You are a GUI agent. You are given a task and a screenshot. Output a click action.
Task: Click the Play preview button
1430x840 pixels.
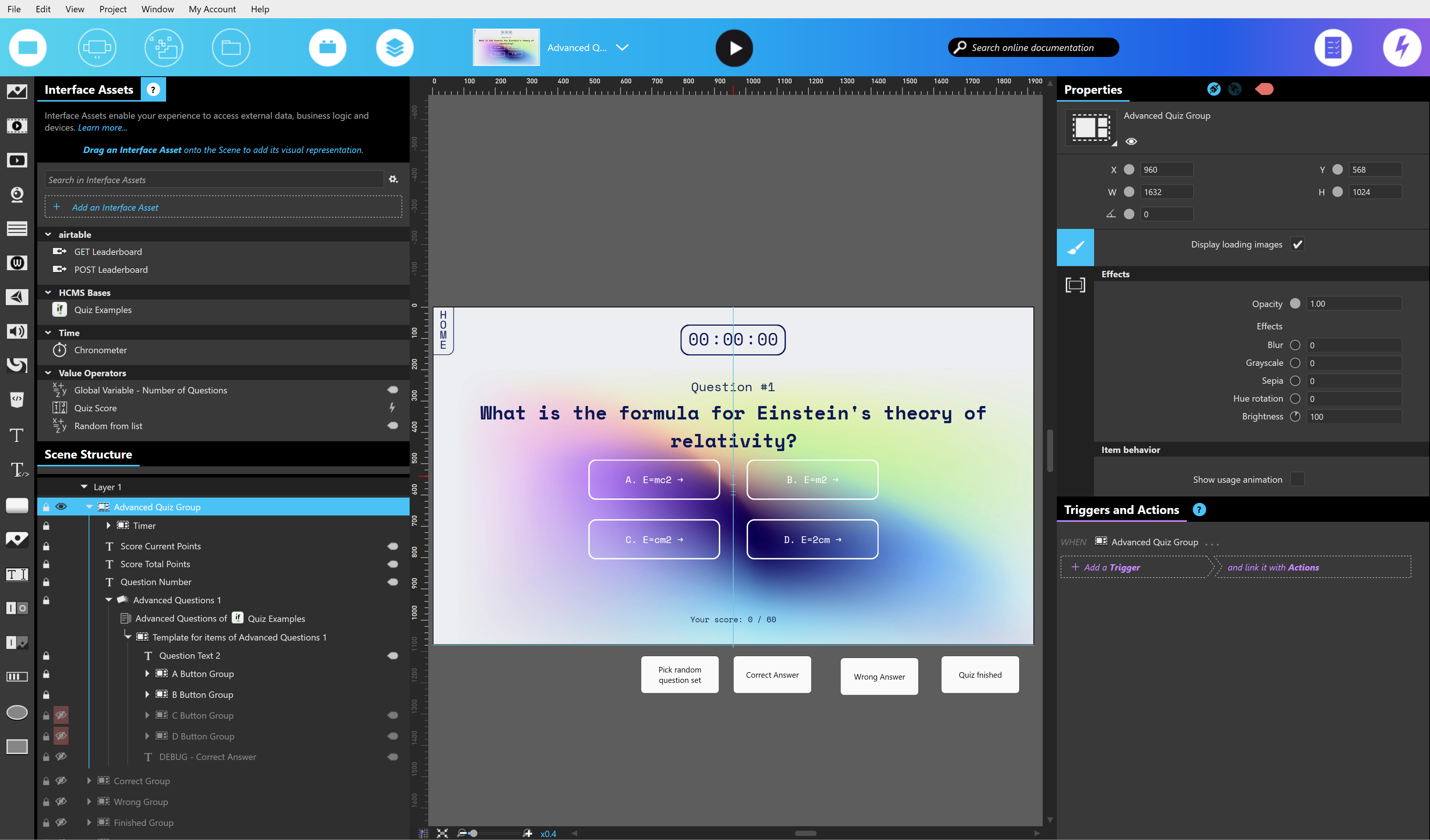point(734,48)
